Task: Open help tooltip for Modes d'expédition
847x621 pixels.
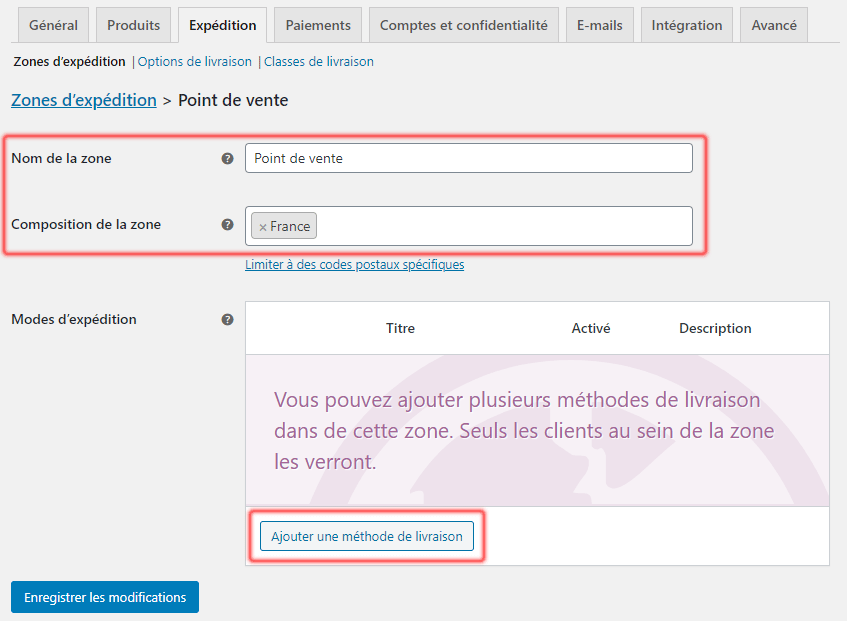Action: 227,320
